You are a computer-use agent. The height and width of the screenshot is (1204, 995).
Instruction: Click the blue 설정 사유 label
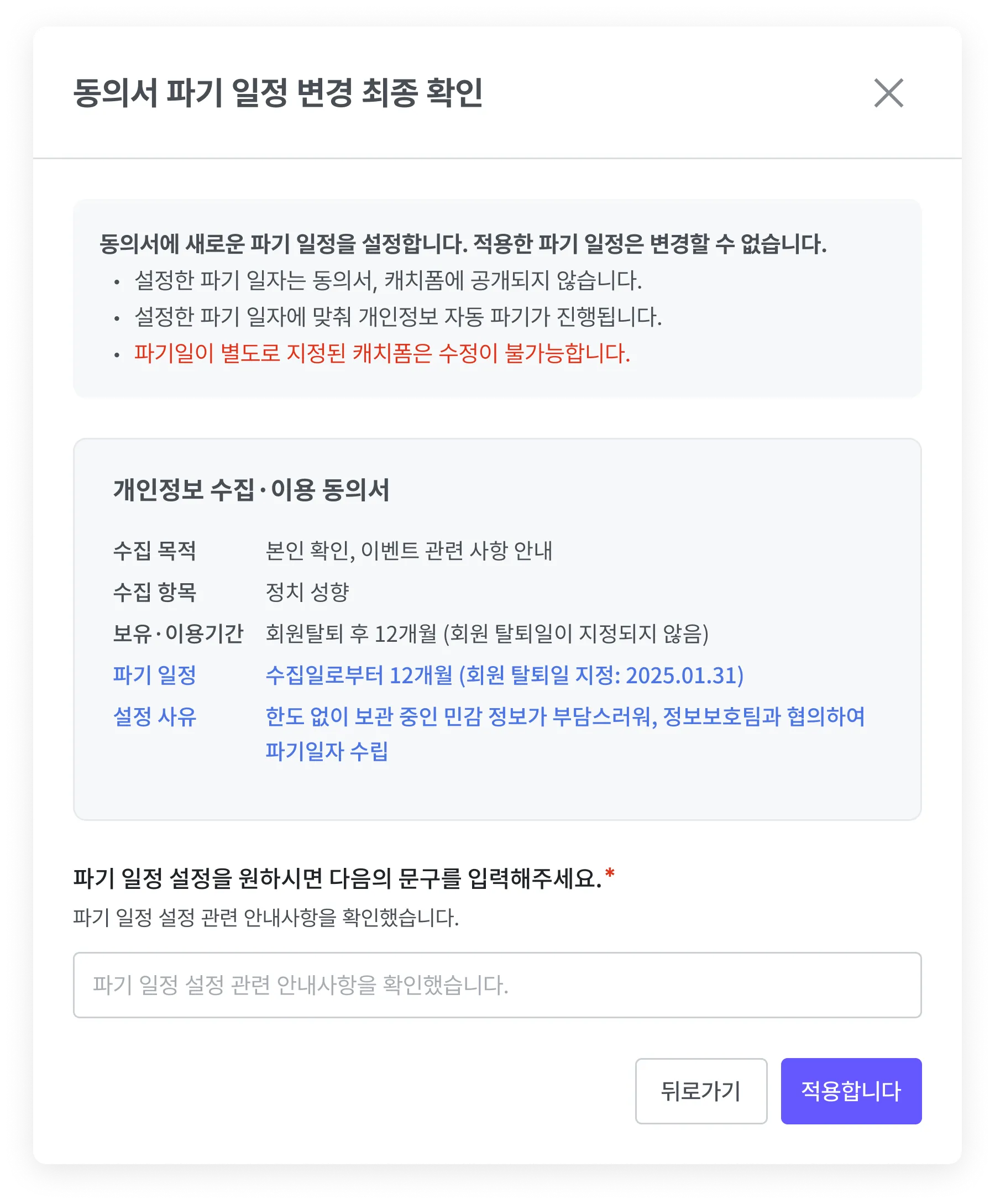[x=155, y=716]
